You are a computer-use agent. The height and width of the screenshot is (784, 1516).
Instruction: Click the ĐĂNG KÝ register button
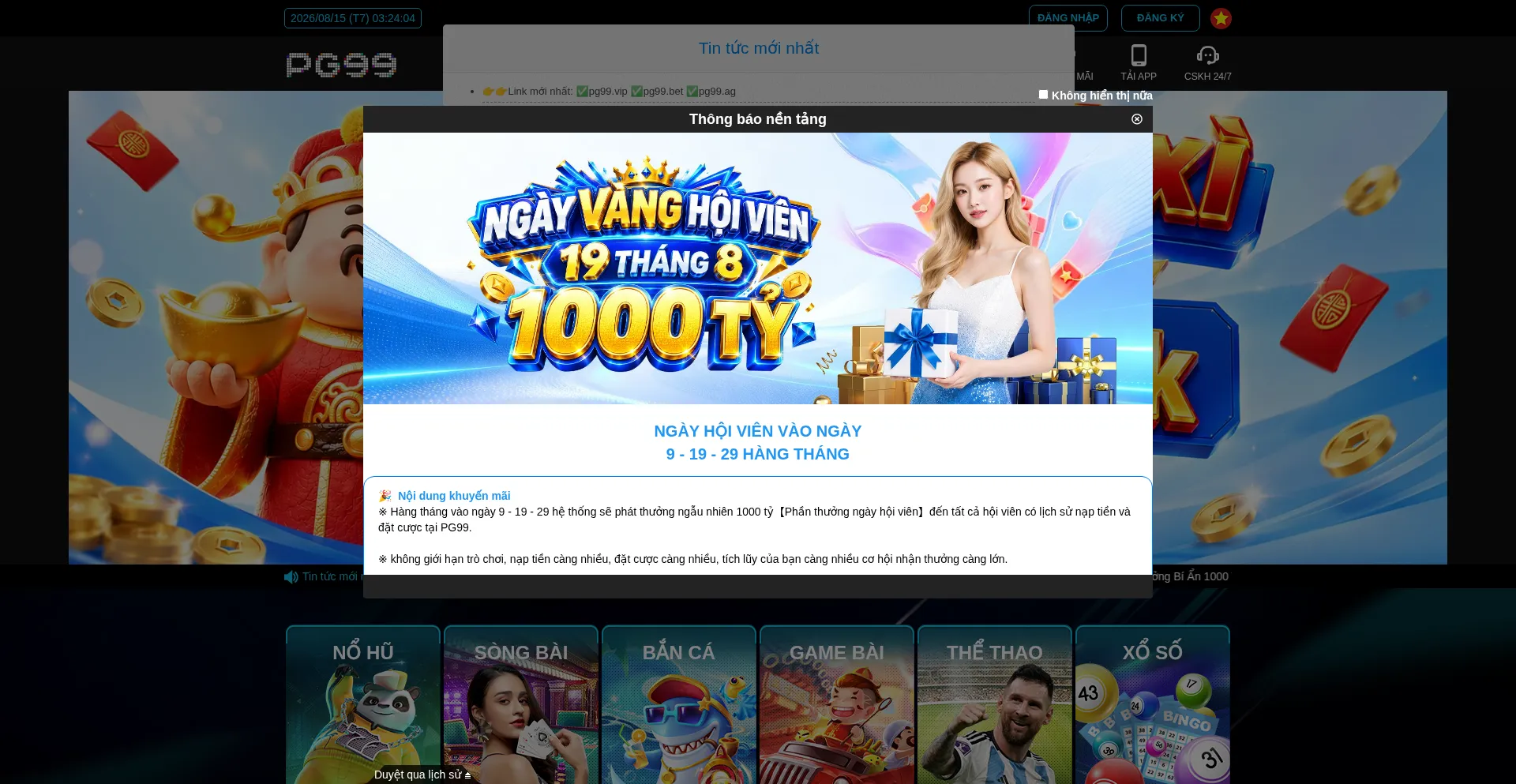(x=1160, y=18)
